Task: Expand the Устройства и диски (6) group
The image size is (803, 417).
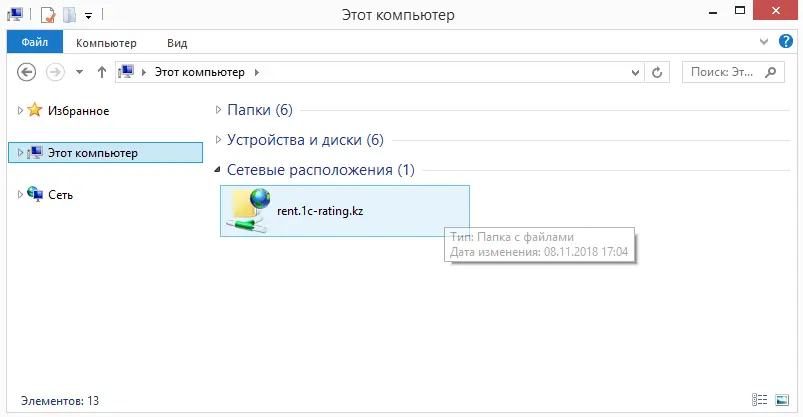Action: point(218,139)
